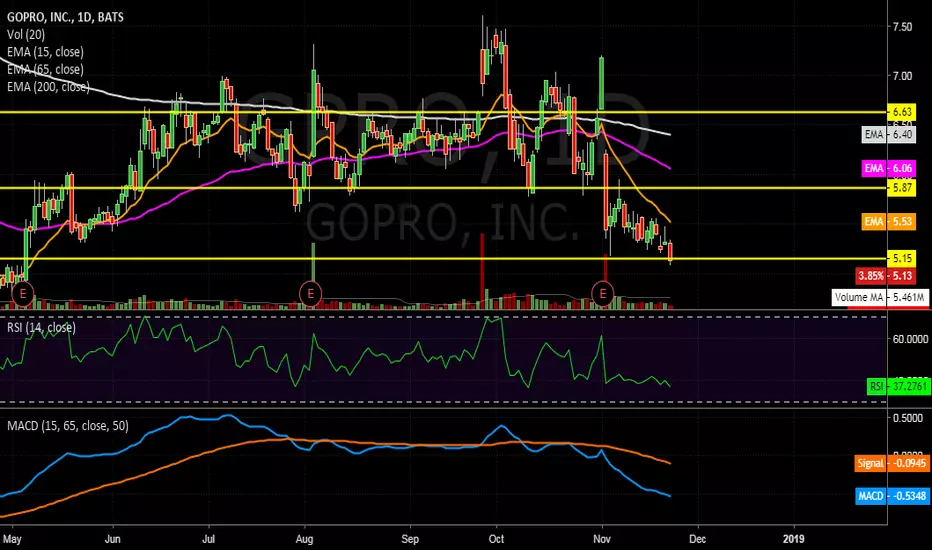Click the November earnings E marker
This screenshot has width=932, height=550.
603,294
